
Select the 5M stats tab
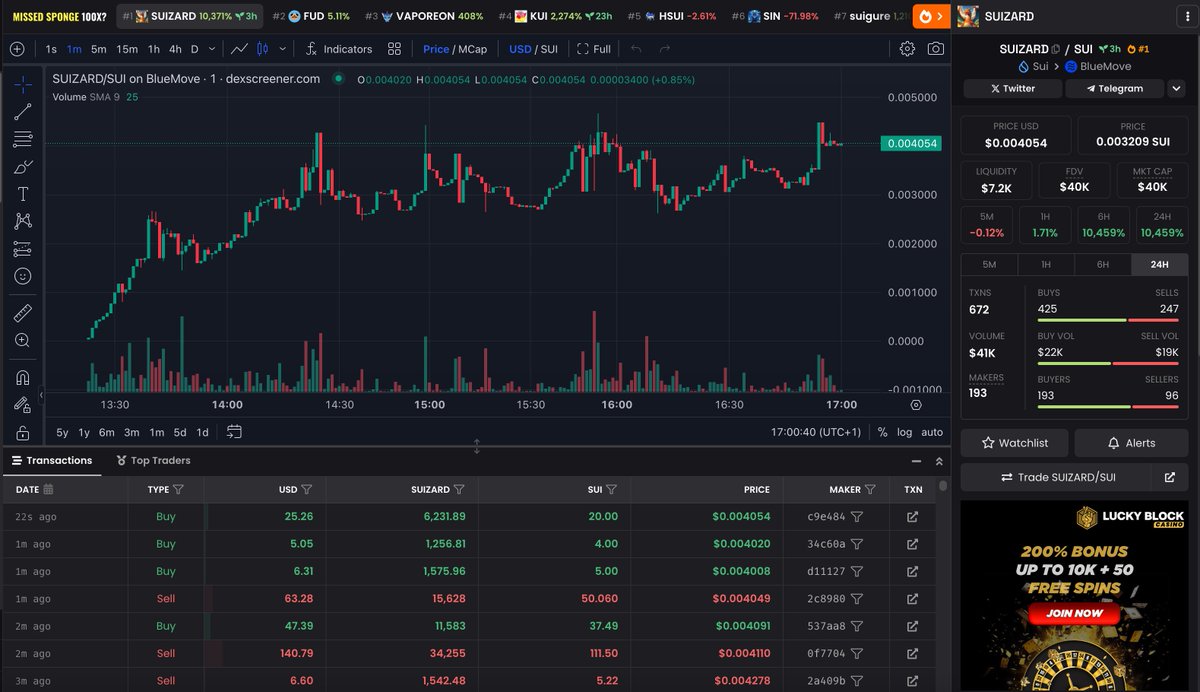[x=989, y=265]
